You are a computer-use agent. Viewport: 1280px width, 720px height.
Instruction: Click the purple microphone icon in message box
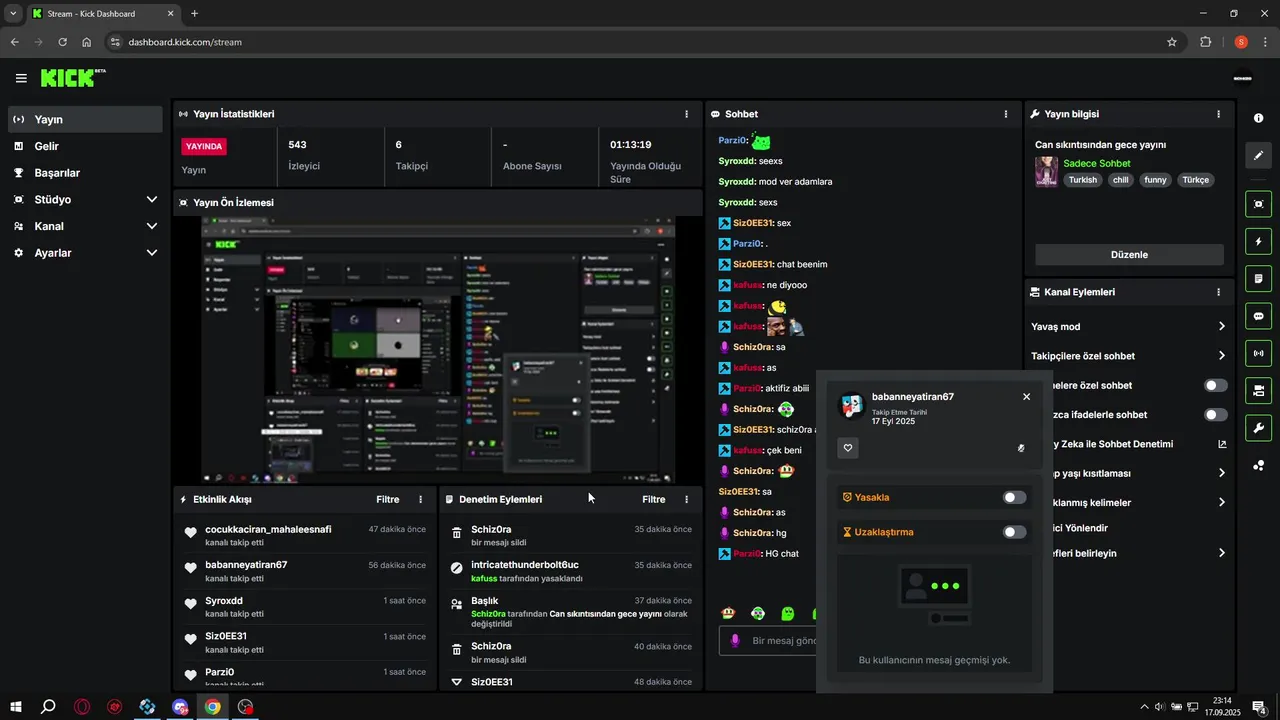click(x=735, y=640)
